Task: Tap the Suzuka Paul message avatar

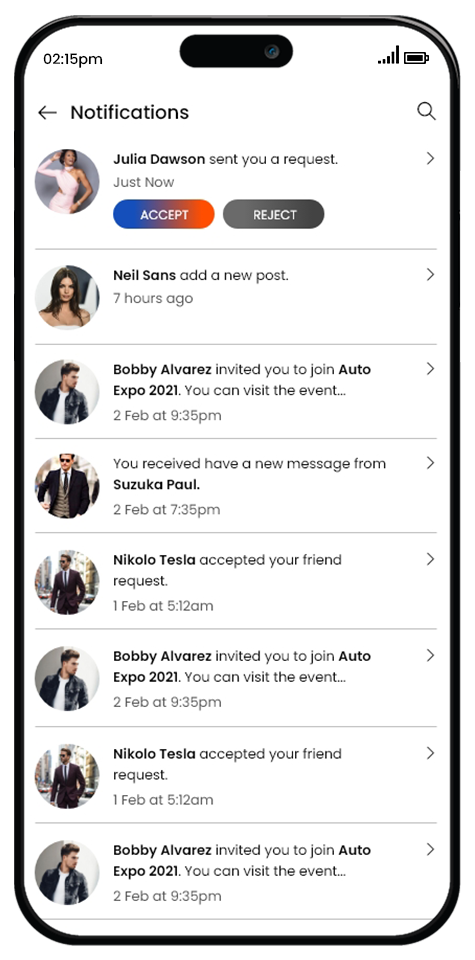Action: click(x=67, y=486)
